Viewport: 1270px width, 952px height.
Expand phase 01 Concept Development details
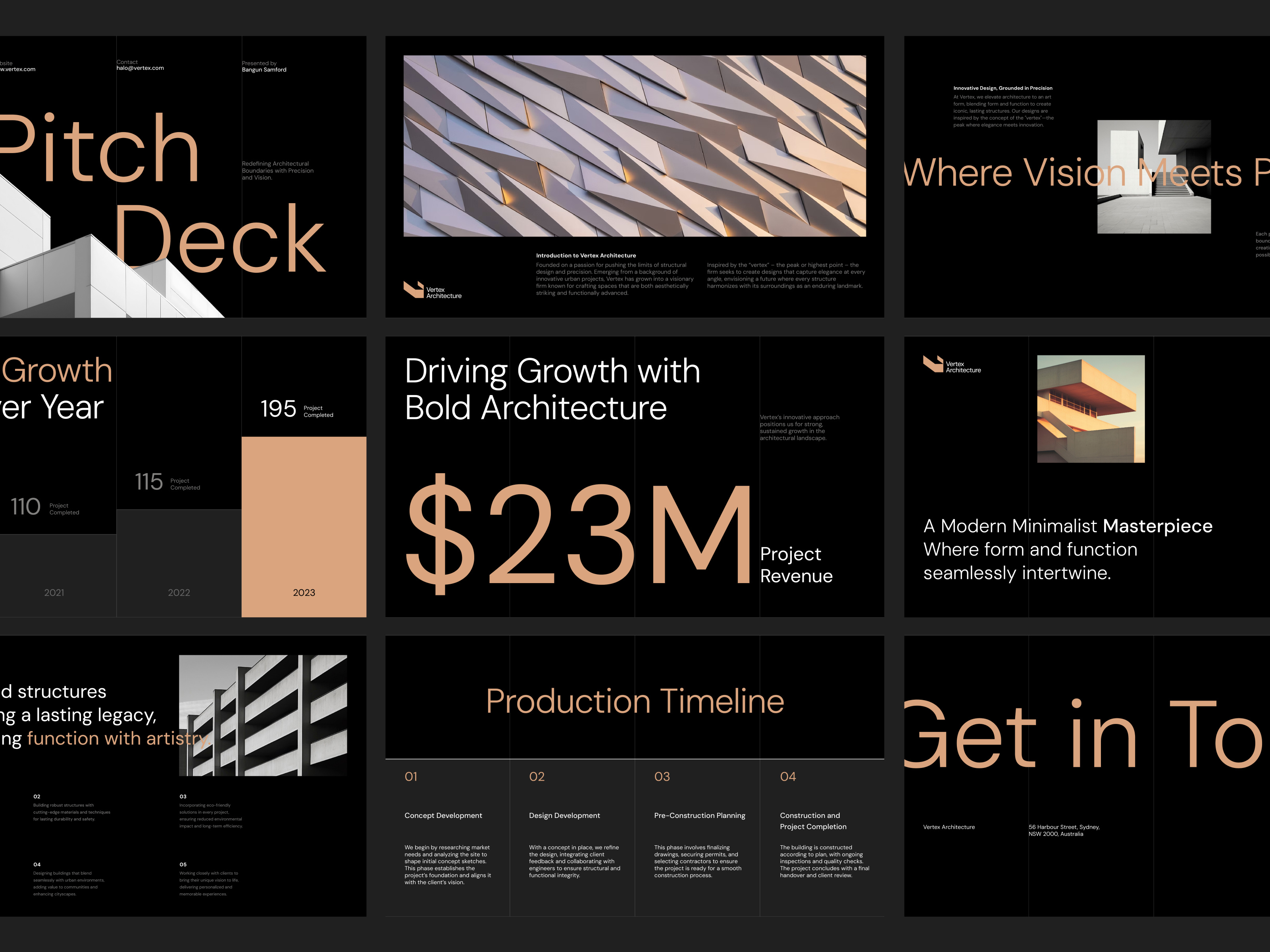tap(443, 816)
